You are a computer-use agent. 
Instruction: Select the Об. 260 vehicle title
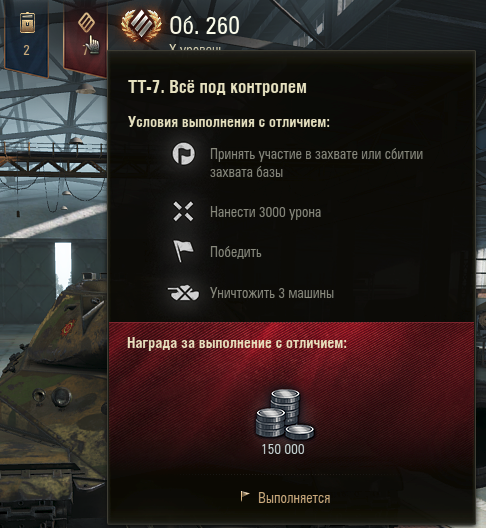click(x=204, y=26)
